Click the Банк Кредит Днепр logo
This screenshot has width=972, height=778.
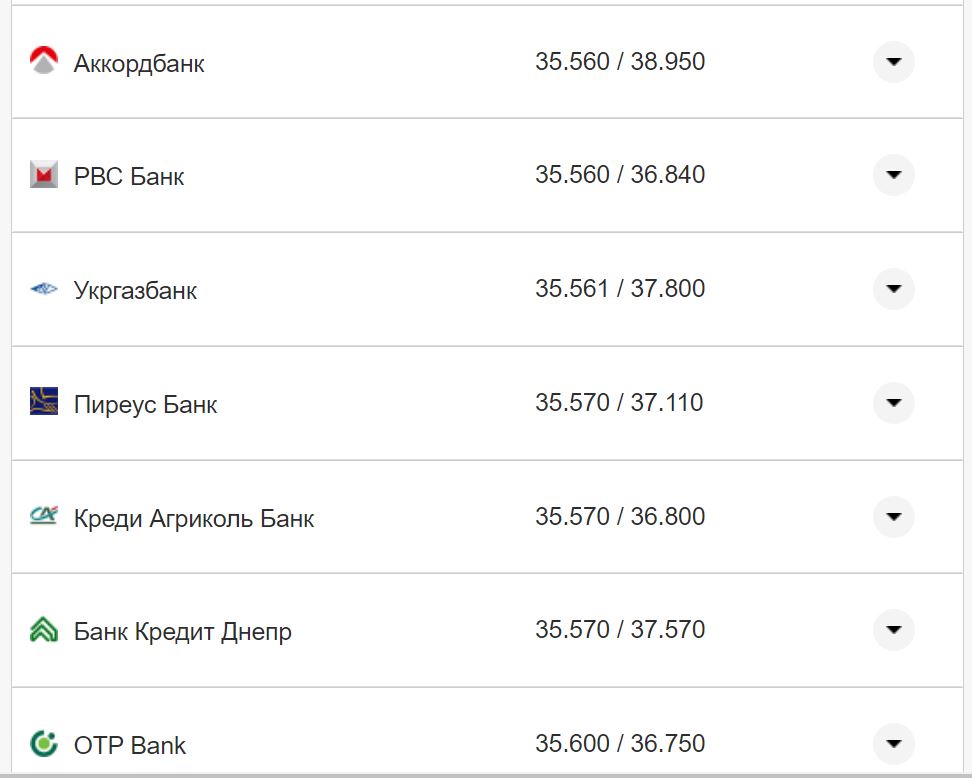44,630
